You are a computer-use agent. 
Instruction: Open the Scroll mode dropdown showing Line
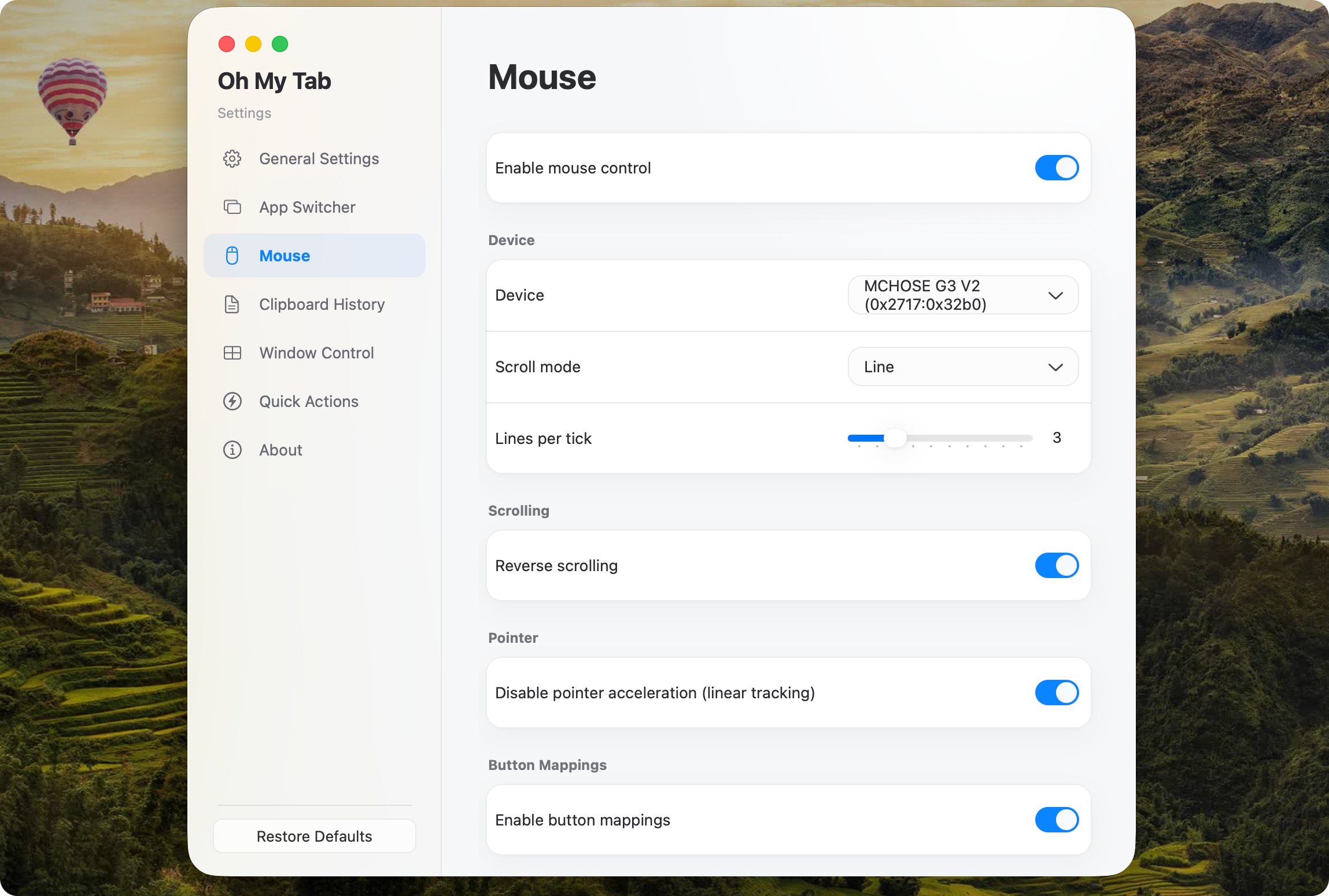pyautogui.click(x=963, y=366)
